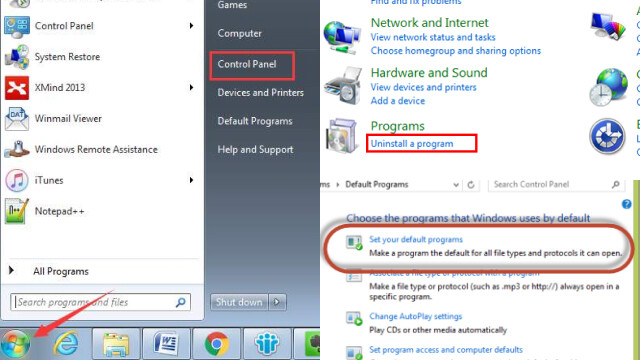Click View network status and tasks

(433, 37)
